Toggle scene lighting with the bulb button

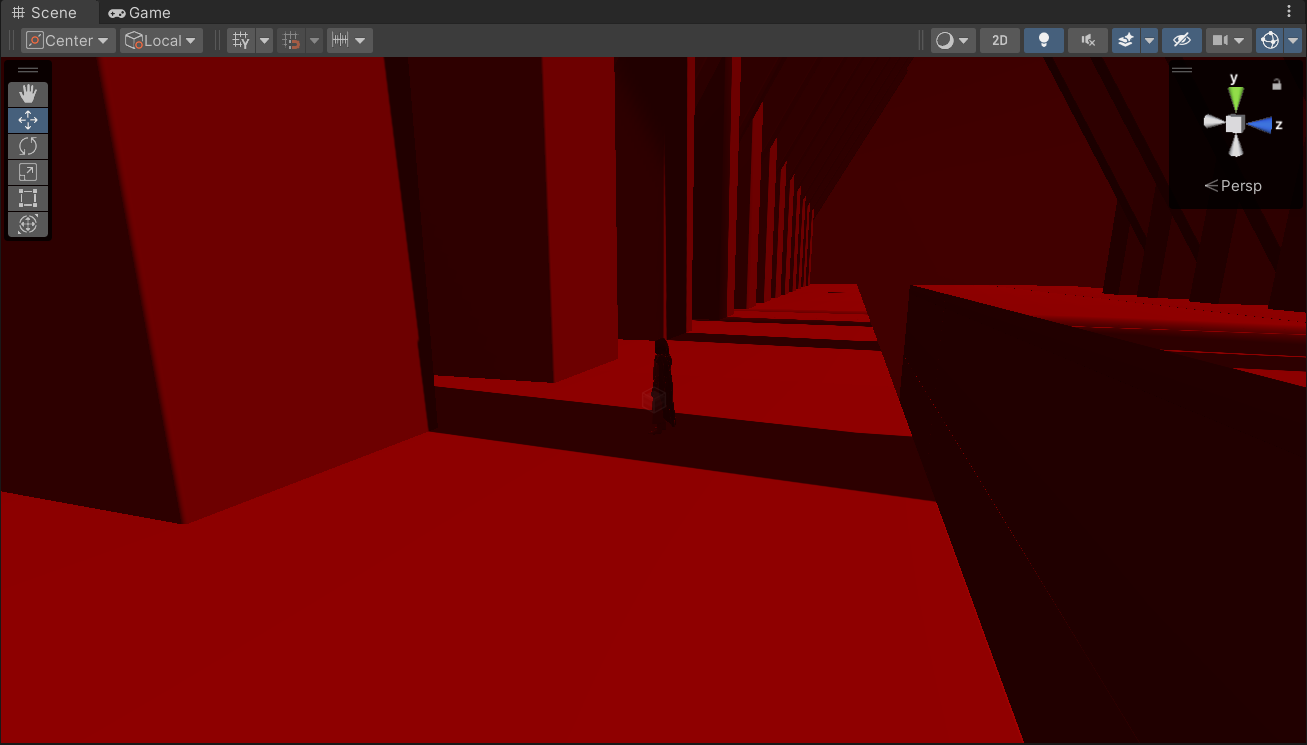pyautogui.click(x=1043, y=40)
